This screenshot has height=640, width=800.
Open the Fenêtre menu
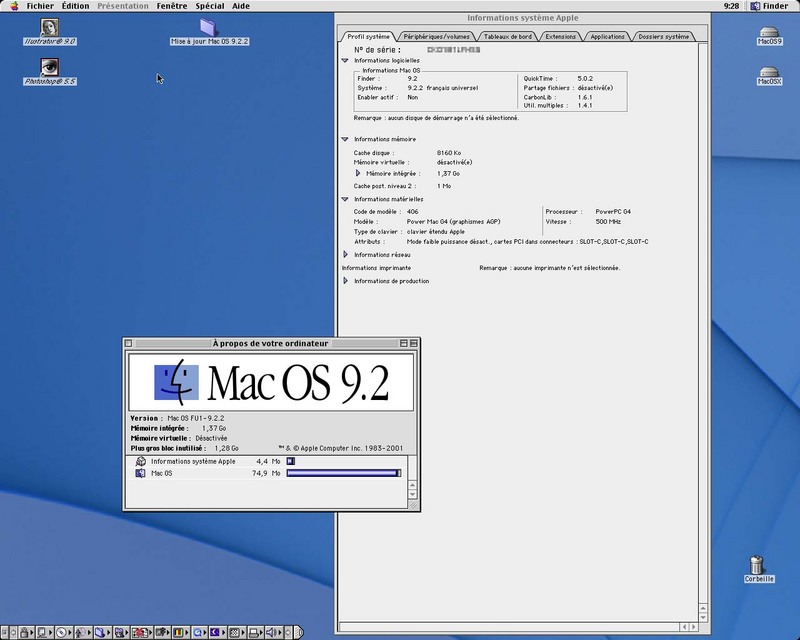pos(172,6)
